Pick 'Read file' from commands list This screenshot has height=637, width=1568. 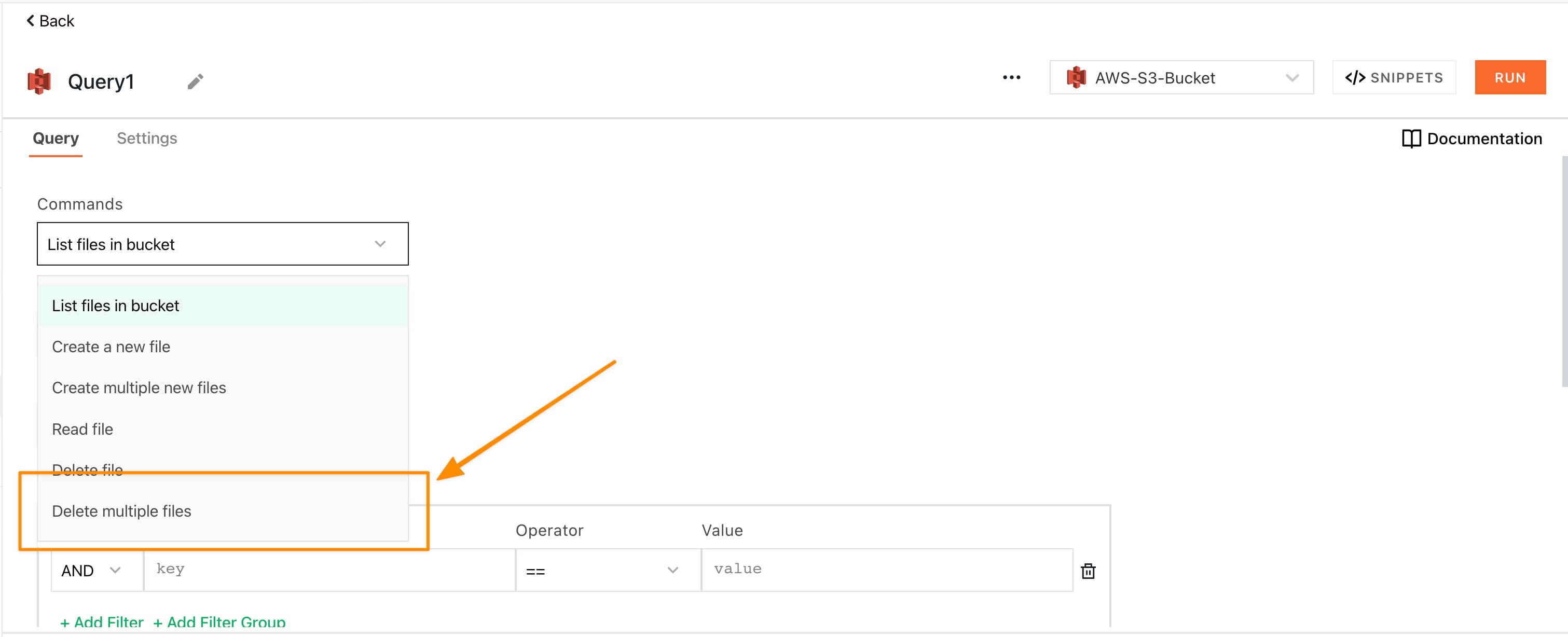[83, 430]
